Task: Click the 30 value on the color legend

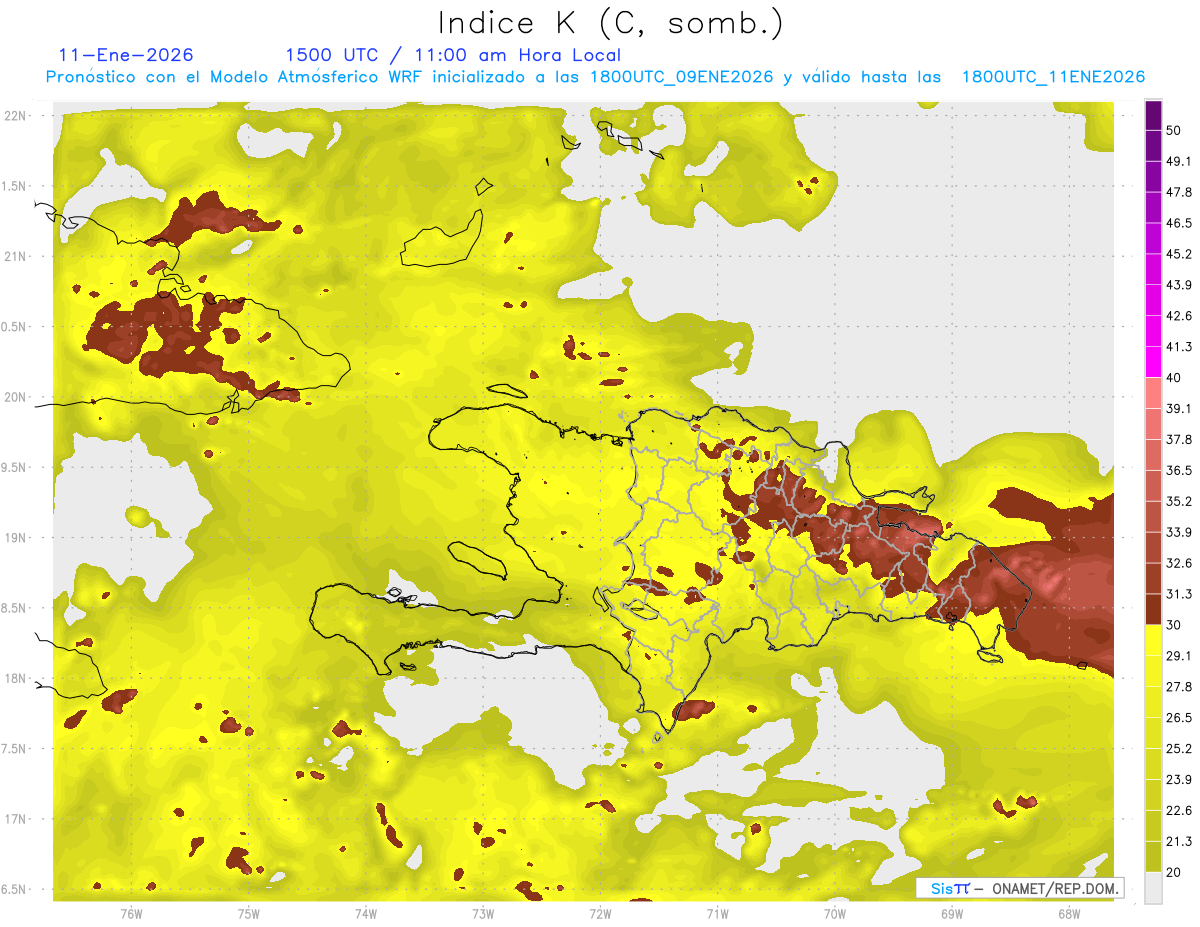Action: pyautogui.click(x=1173, y=624)
